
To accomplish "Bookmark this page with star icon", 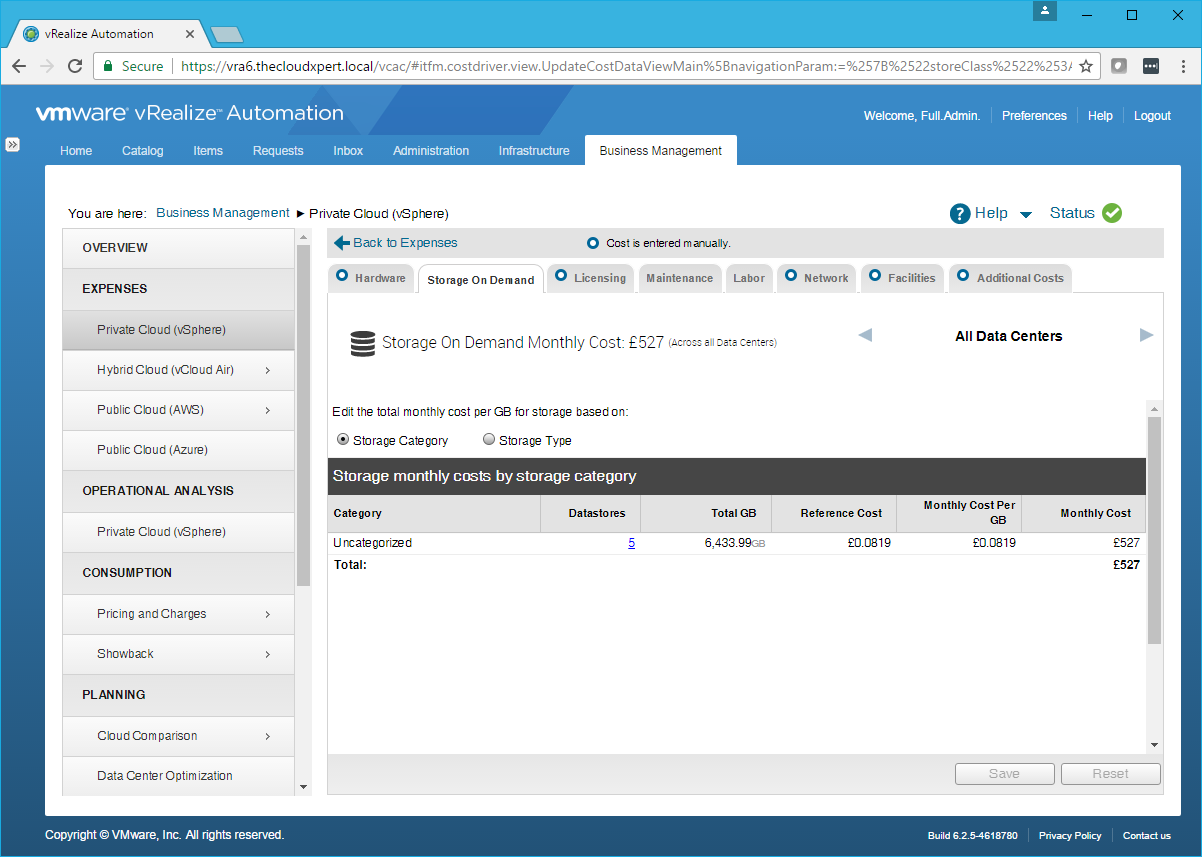I will point(1086,66).
